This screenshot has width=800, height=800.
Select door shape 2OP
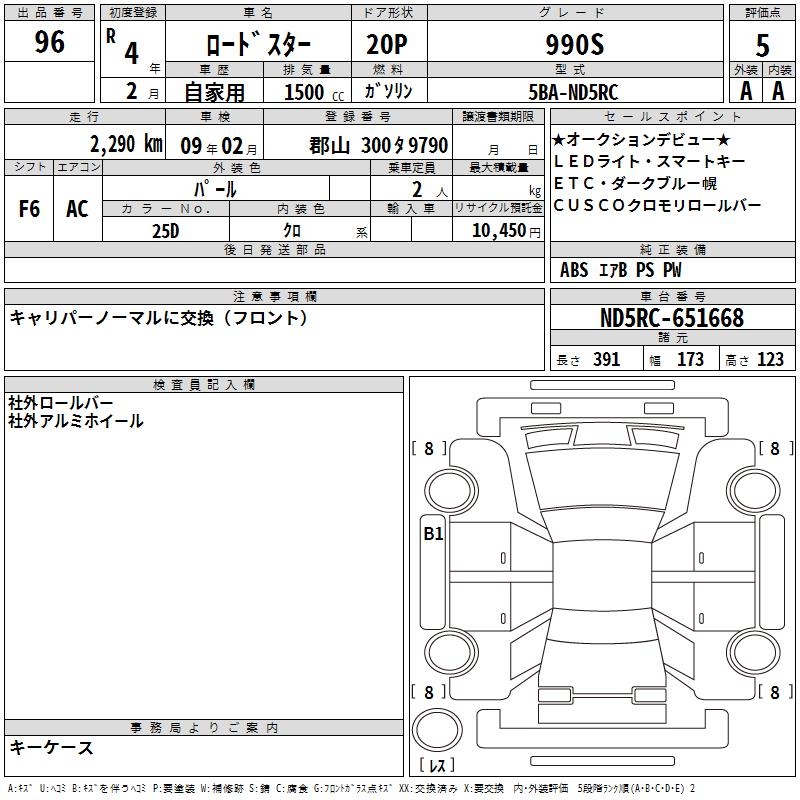point(387,45)
